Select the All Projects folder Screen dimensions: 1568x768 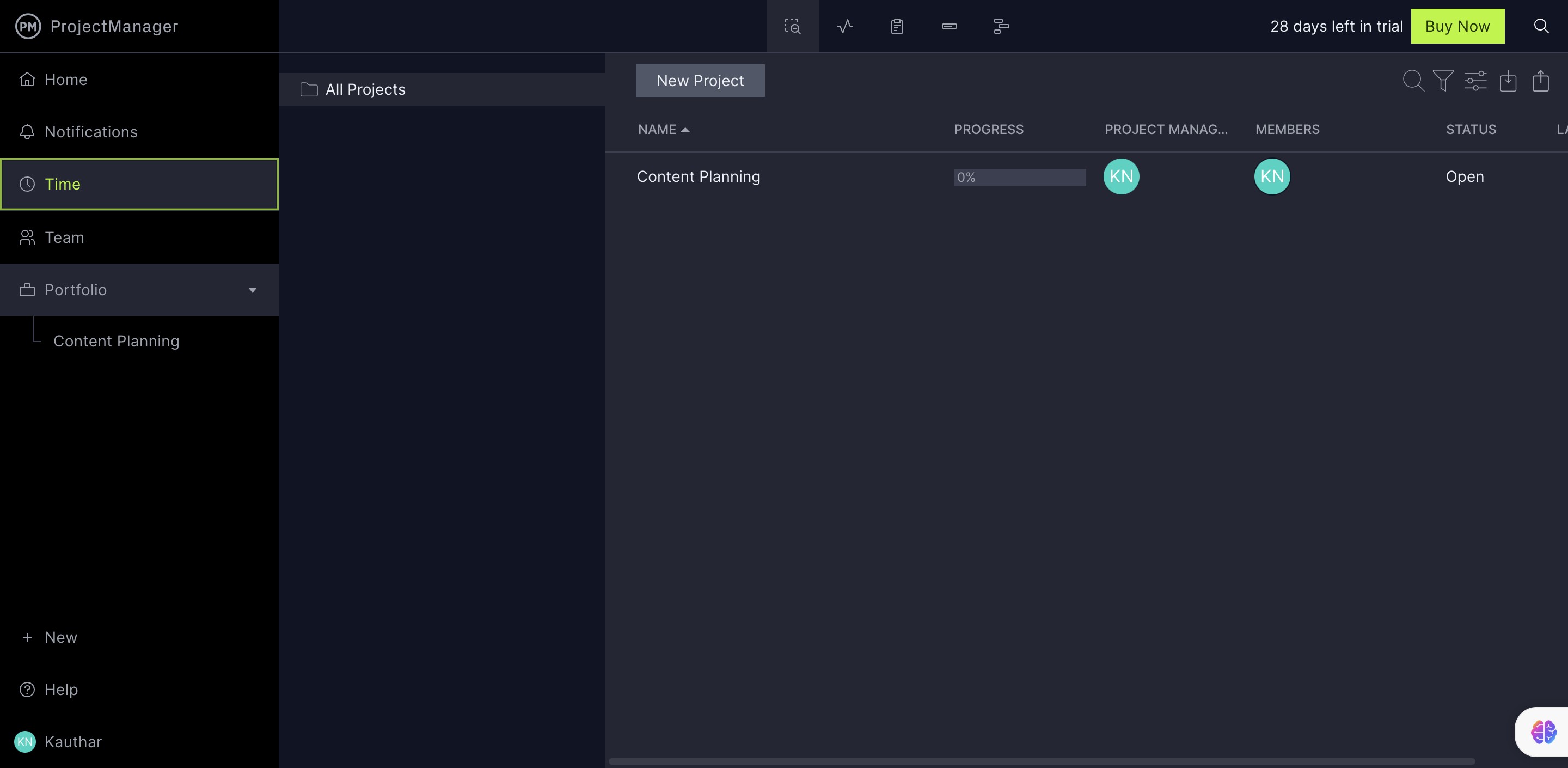tap(365, 89)
